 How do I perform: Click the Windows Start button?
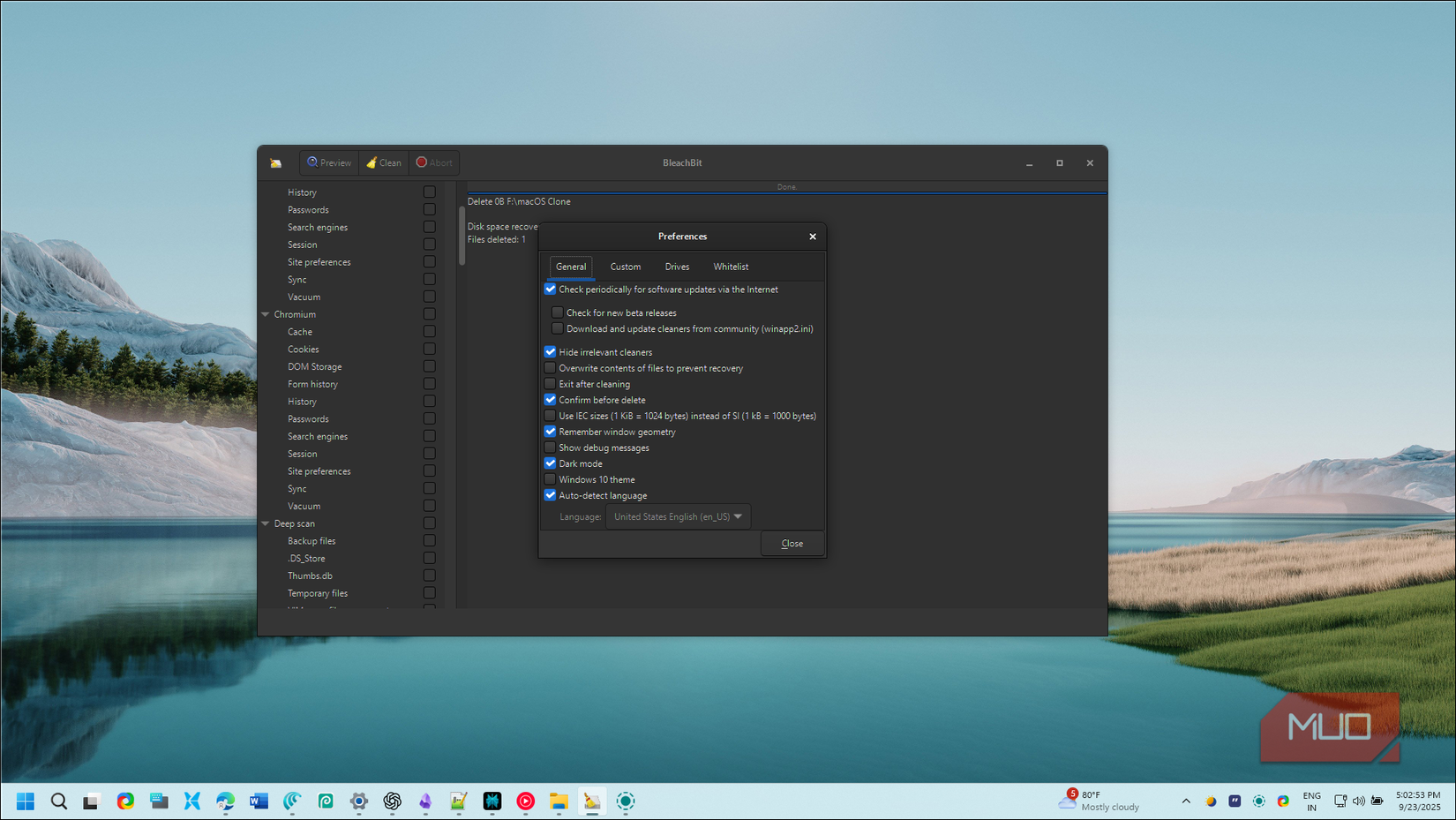[x=26, y=801]
